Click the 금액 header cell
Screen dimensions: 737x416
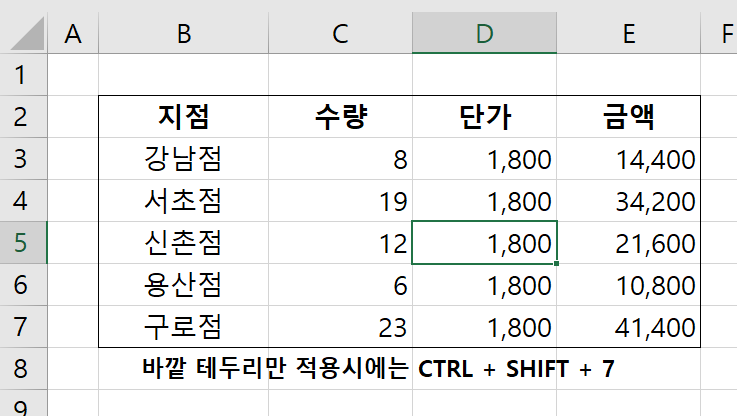[x=628, y=117]
